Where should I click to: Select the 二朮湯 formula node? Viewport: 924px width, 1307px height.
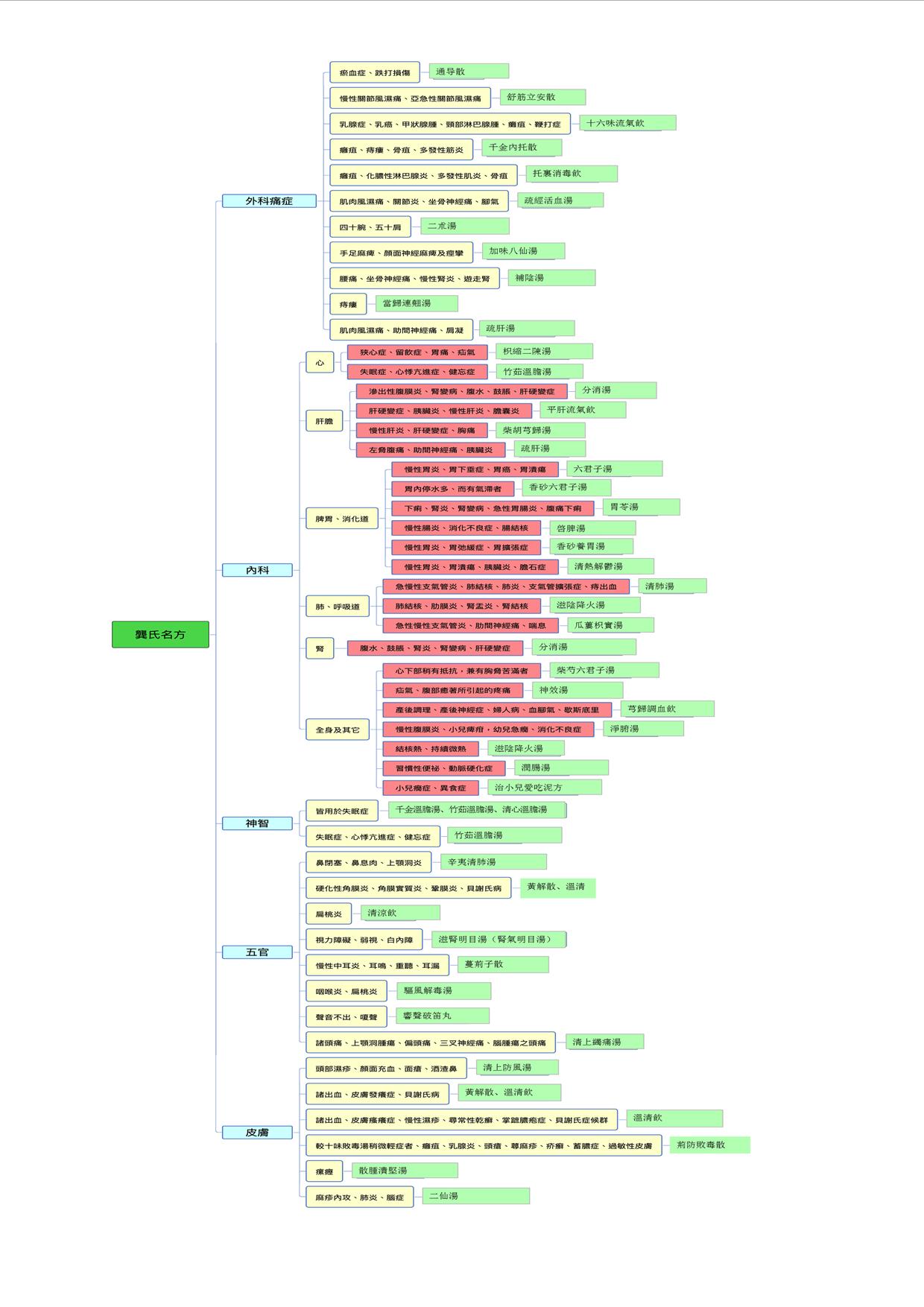coord(465,226)
